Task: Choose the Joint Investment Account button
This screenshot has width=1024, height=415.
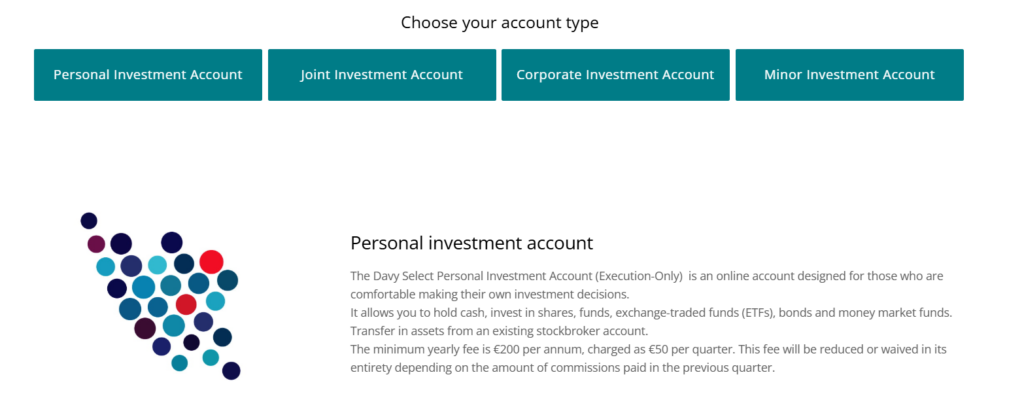Action: 382,75
